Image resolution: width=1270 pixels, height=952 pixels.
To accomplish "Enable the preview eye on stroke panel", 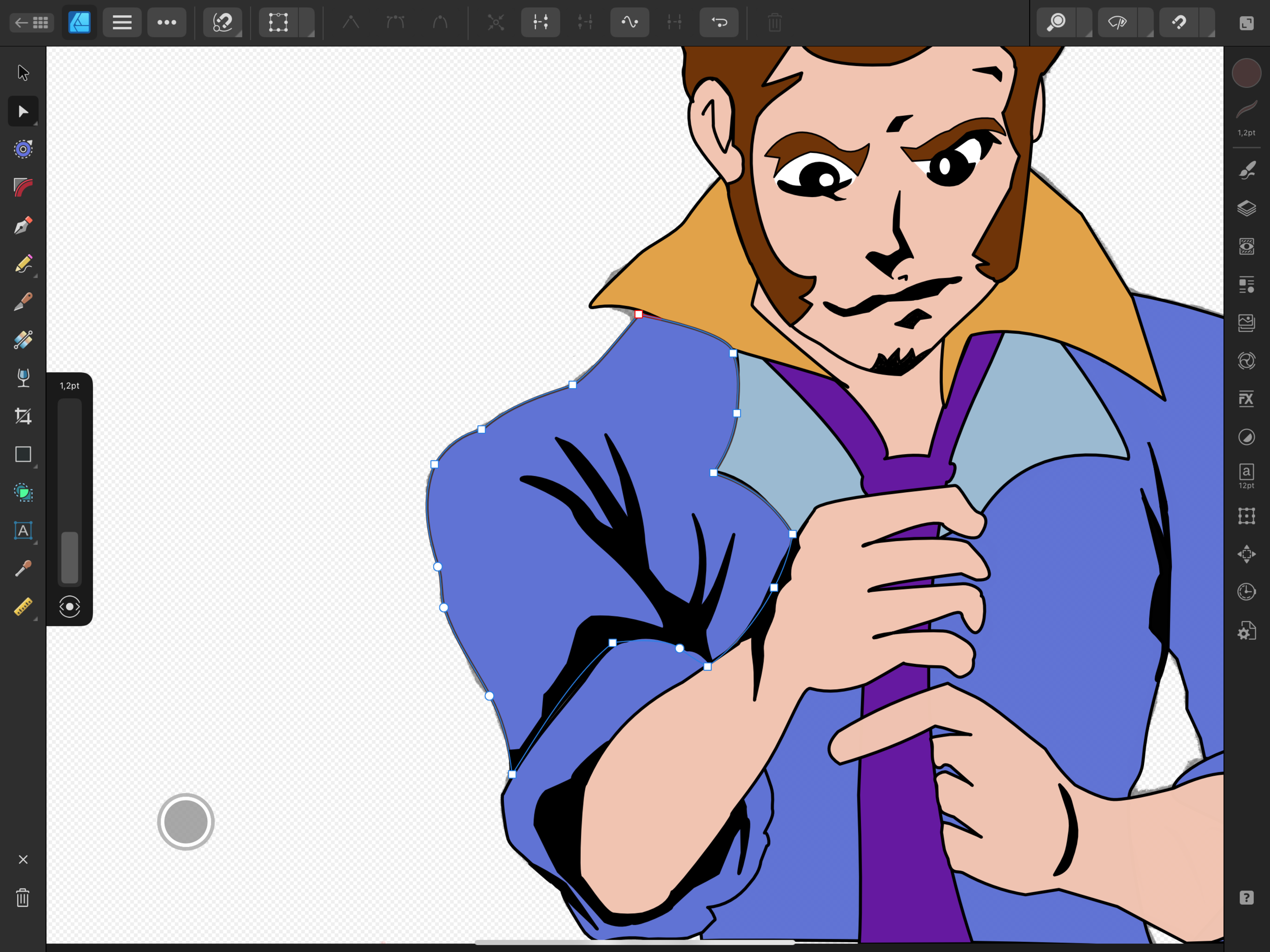I will (70, 607).
